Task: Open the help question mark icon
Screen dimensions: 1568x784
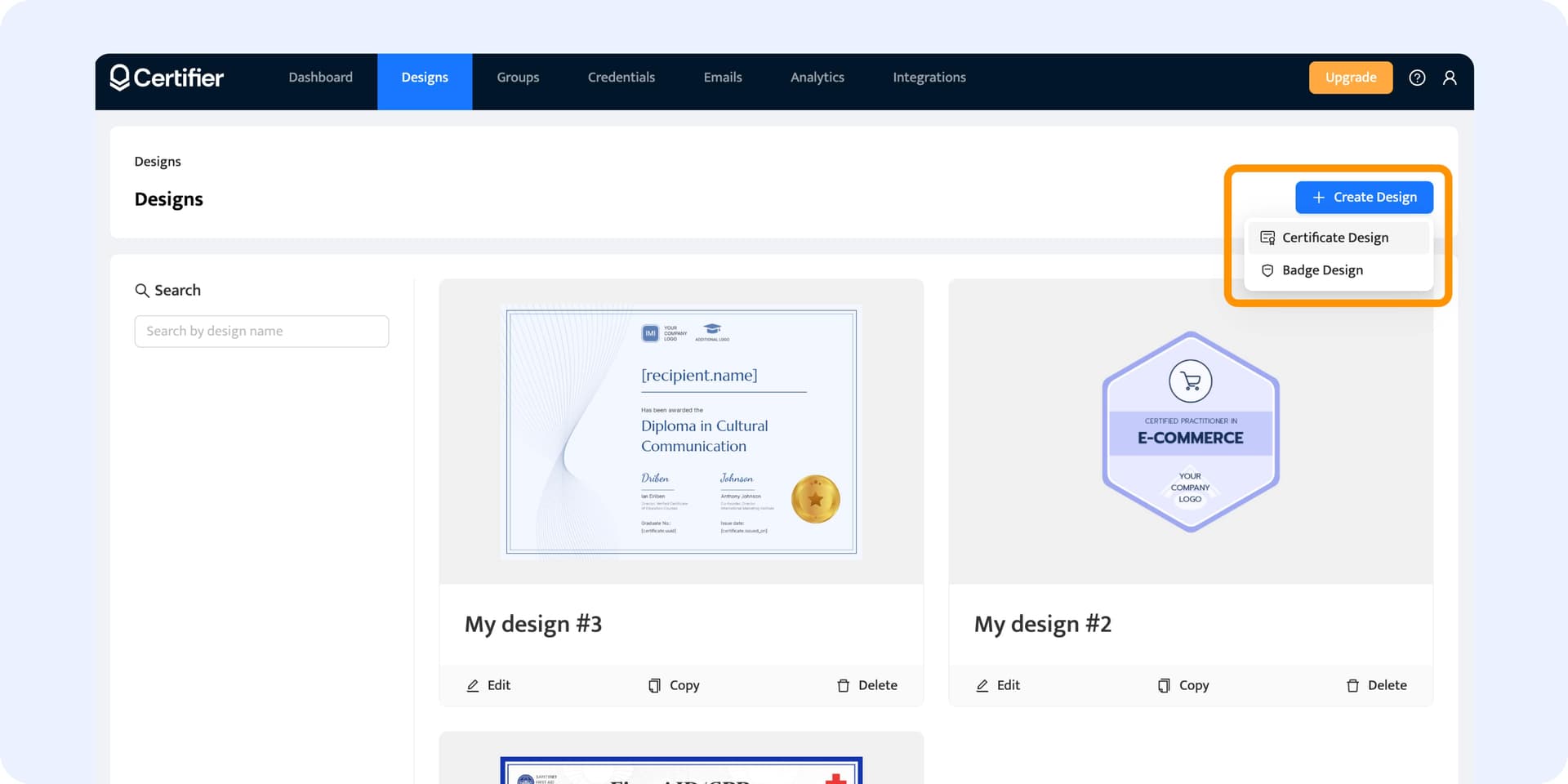Action: [x=1417, y=78]
